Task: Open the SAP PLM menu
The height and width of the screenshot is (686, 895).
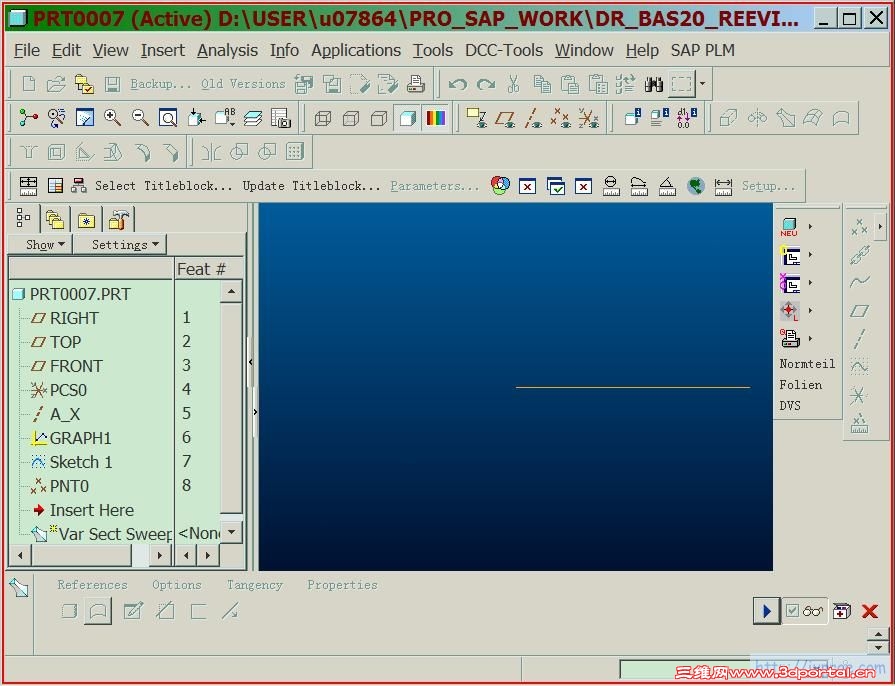Action: pyautogui.click(x=703, y=50)
